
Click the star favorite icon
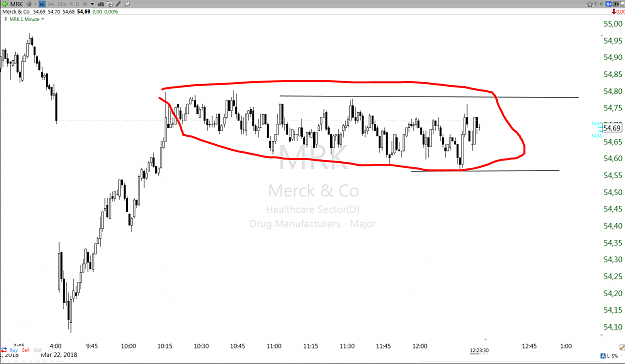pos(590,4)
